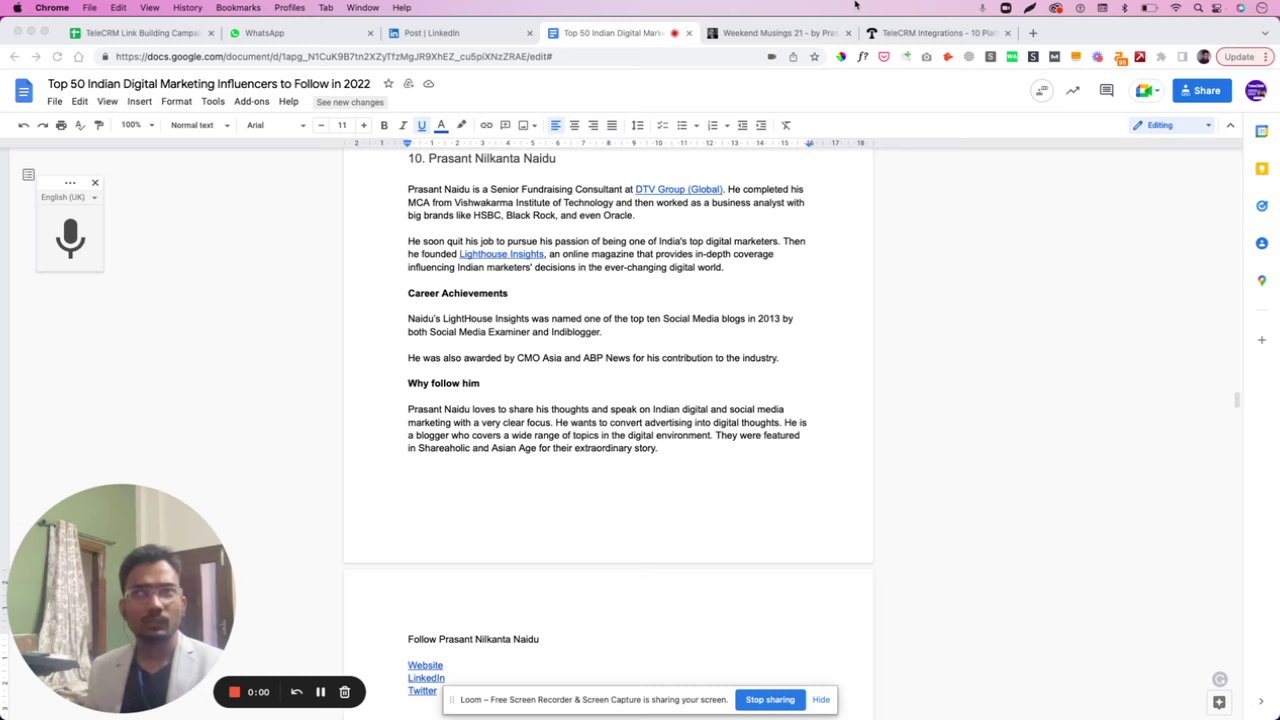The height and width of the screenshot is (720, 1280).
Task: Open the DTV Group (Global) link
Action: coord(678,189)
